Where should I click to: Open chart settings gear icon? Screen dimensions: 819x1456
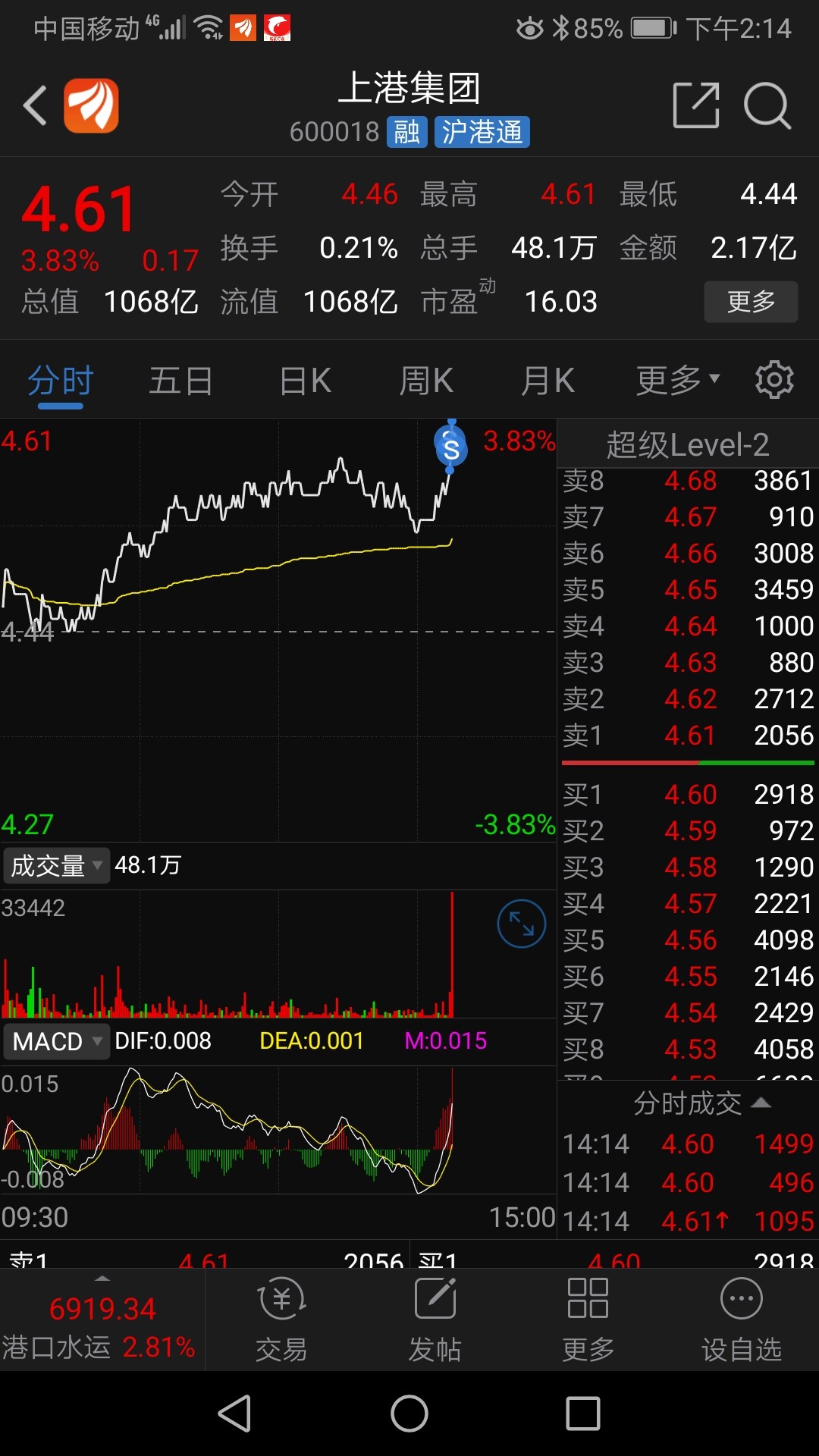[774, 380]
